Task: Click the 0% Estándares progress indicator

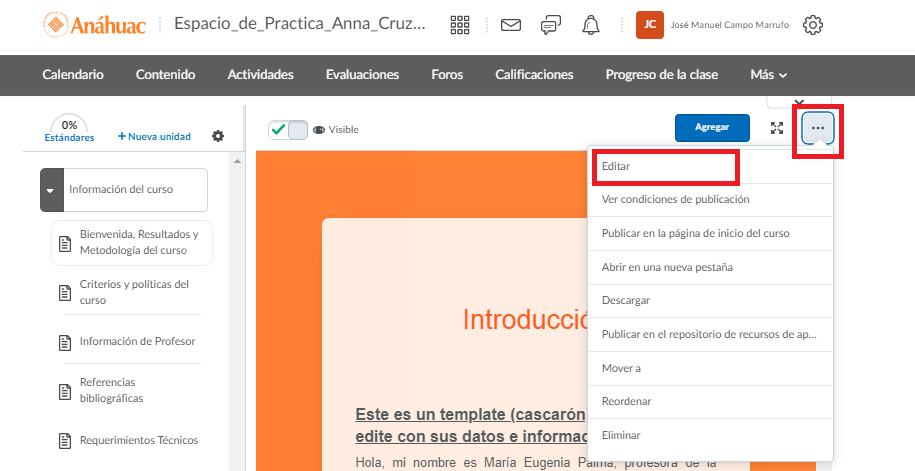Action: pos(69,130)
